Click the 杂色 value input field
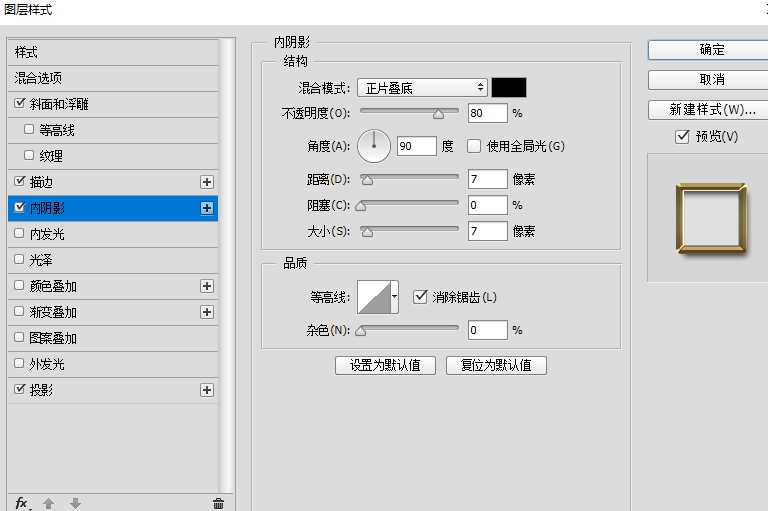Image resolution: width=768 pixels, height=511 pixels. click(x=487, y=330)
